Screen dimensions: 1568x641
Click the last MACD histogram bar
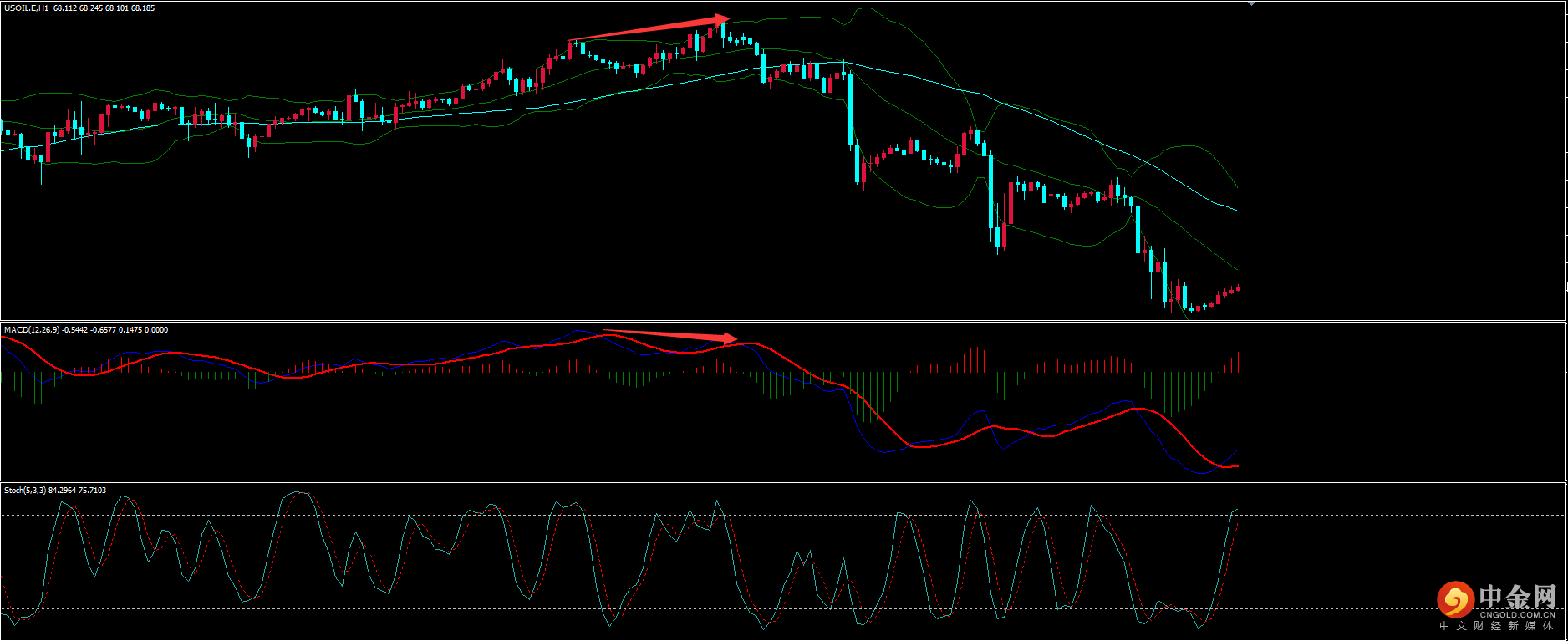(1238, 362)
